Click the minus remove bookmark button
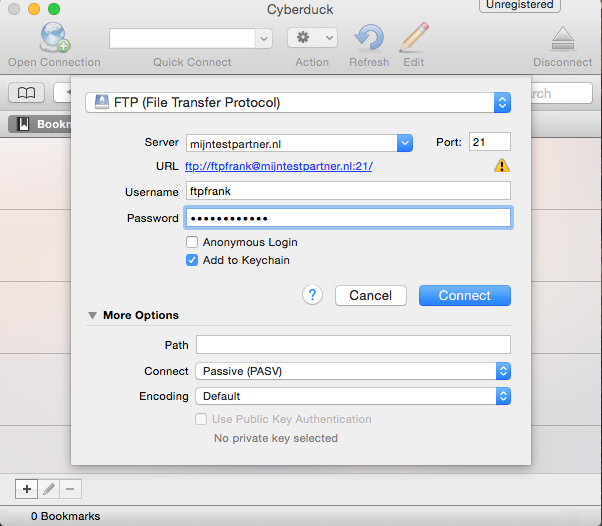The height and width of the screenshot is (526, 602). click(x=70, y=489)
